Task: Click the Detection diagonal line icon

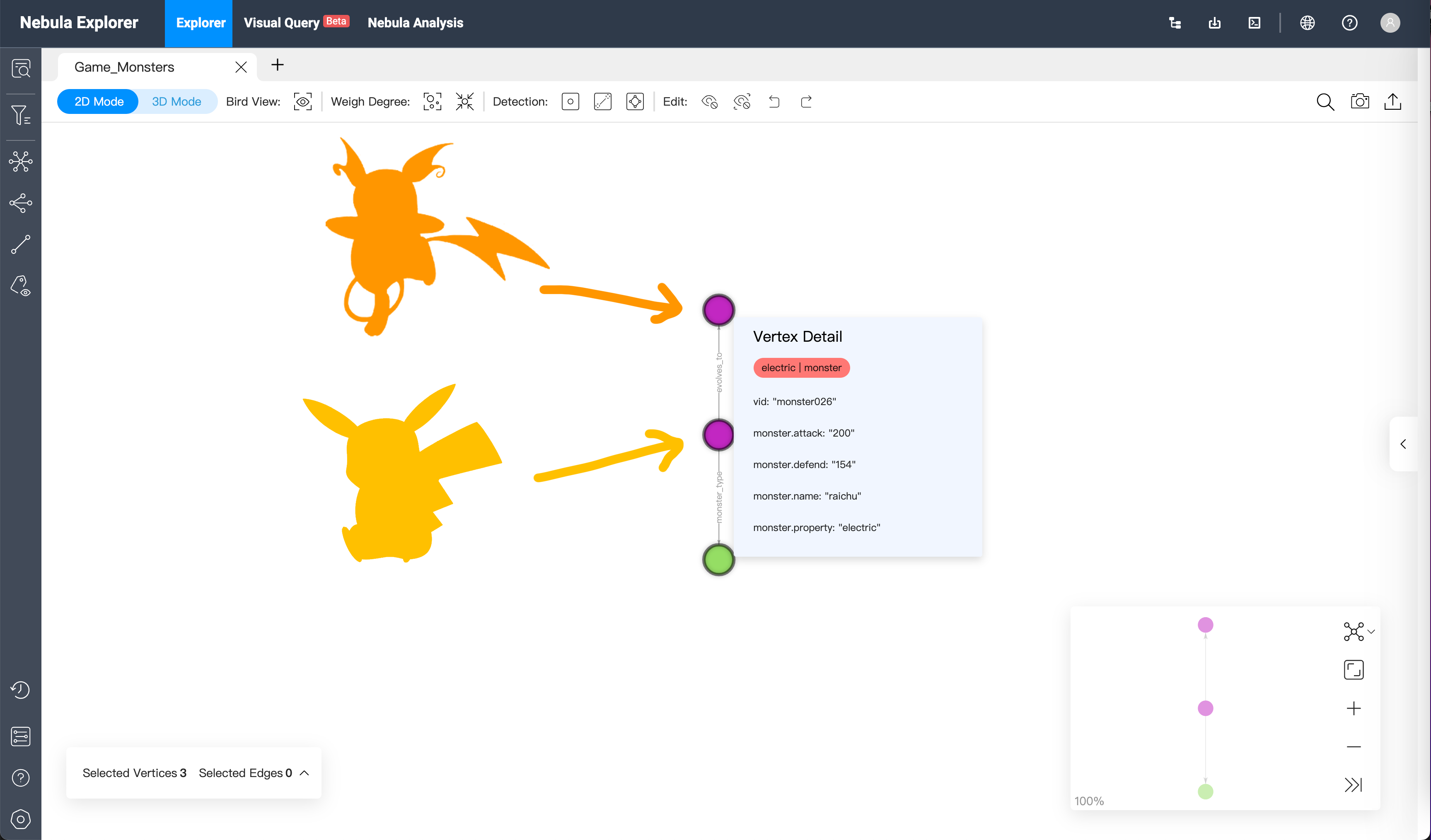Action: pos(602,101)
